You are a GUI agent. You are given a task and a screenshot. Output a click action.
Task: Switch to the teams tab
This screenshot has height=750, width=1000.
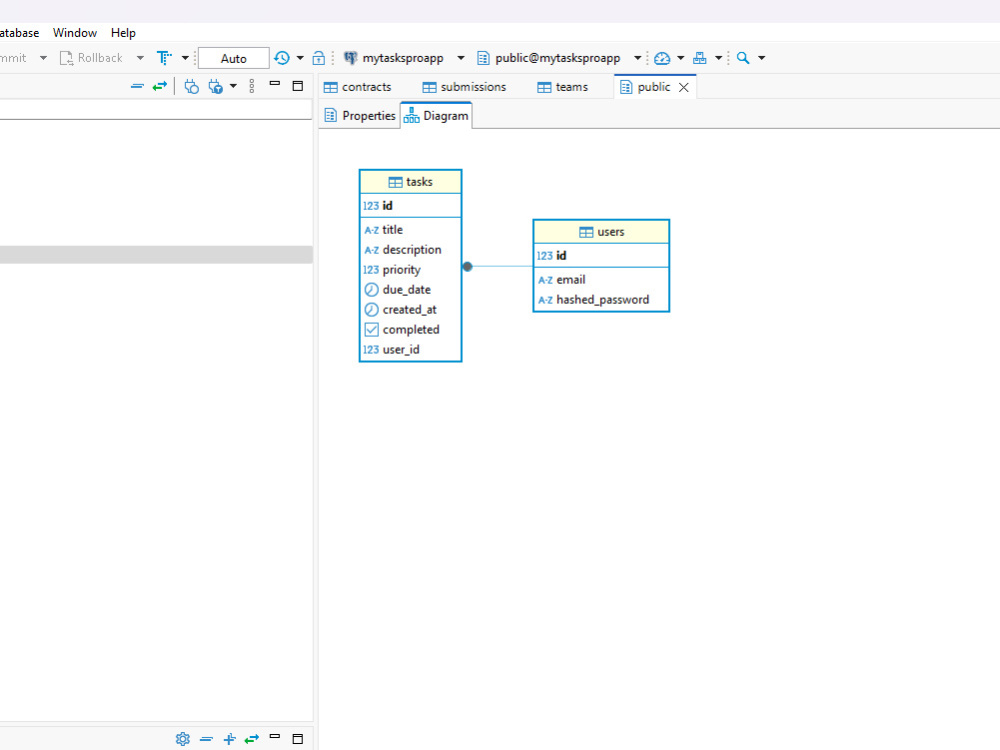click(x=562, y=87)
